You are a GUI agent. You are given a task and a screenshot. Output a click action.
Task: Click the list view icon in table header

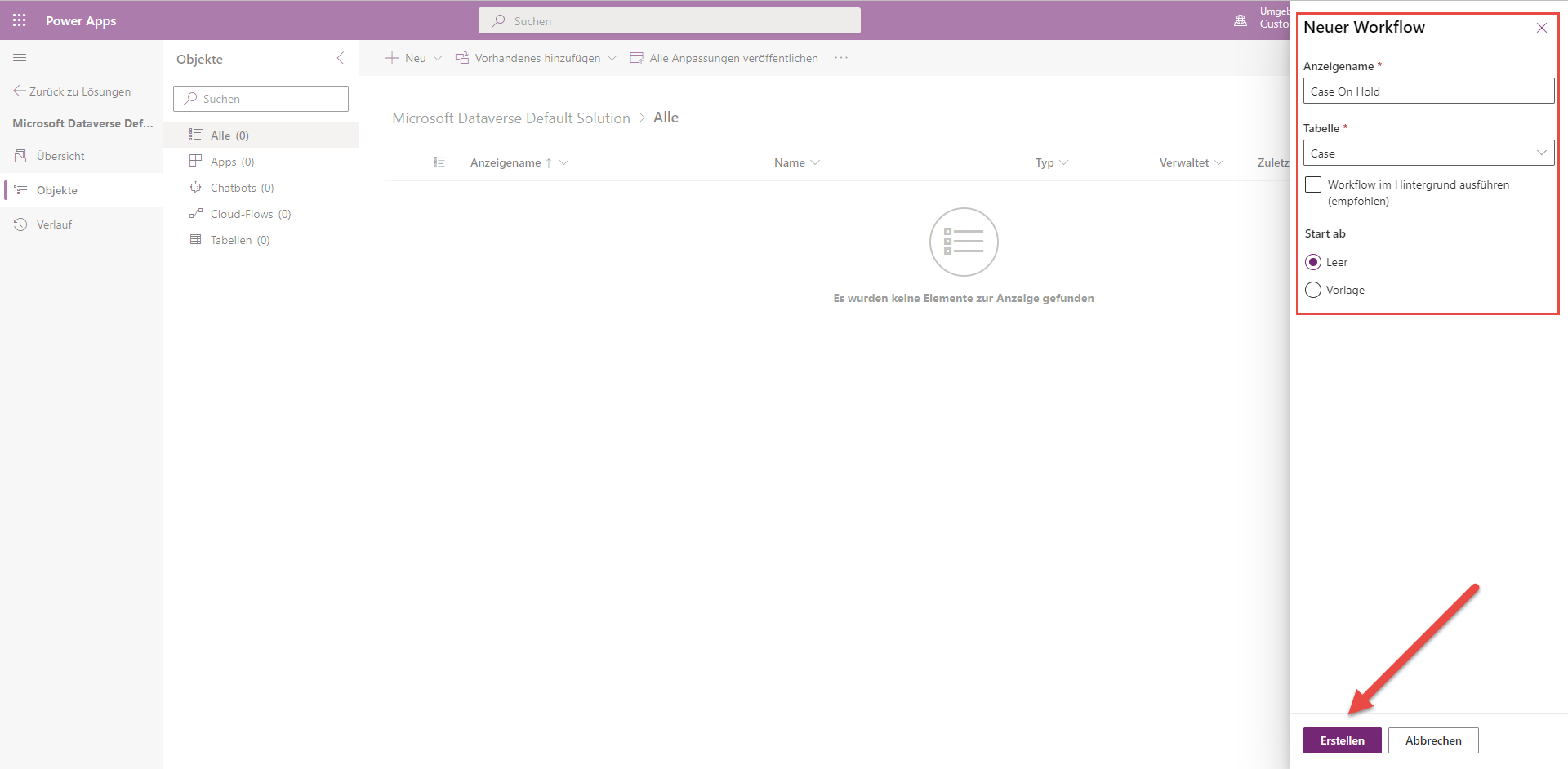pyautogui.click(x=439, y=162)
